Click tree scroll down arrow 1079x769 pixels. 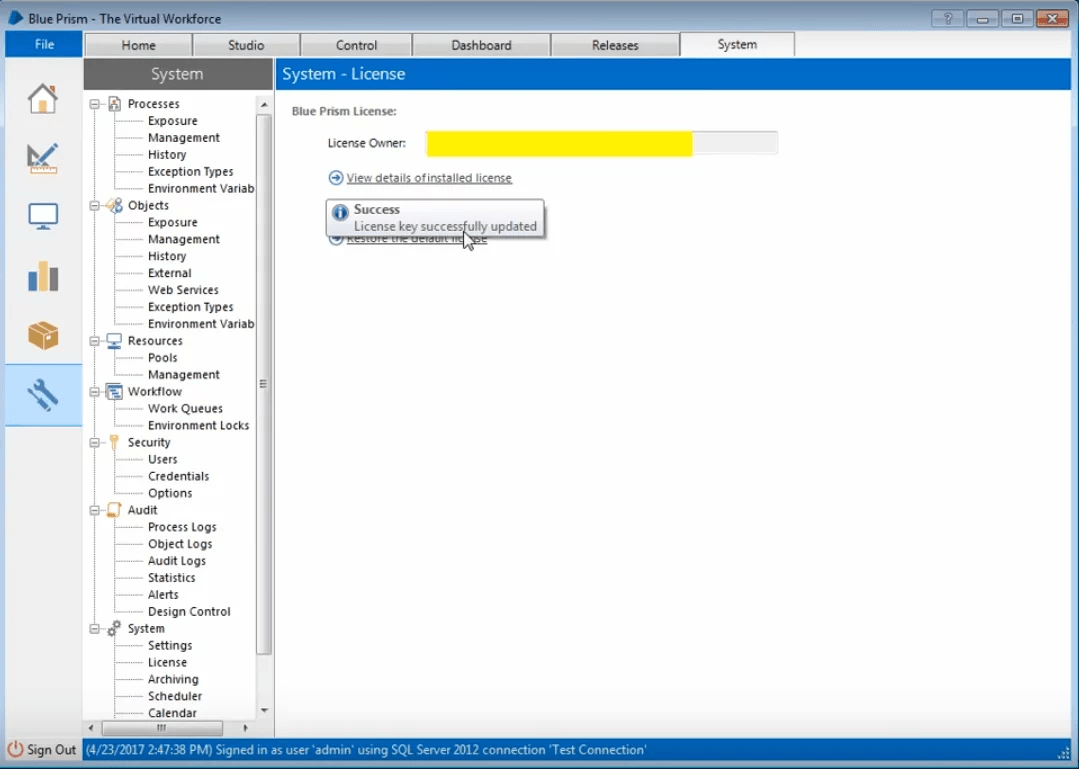[264, 711]
